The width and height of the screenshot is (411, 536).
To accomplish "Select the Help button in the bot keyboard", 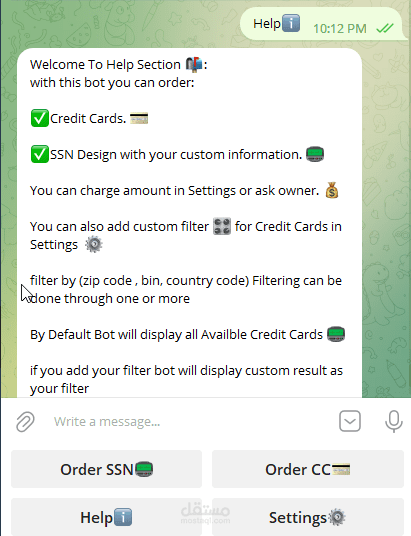I will pos(106,517).
